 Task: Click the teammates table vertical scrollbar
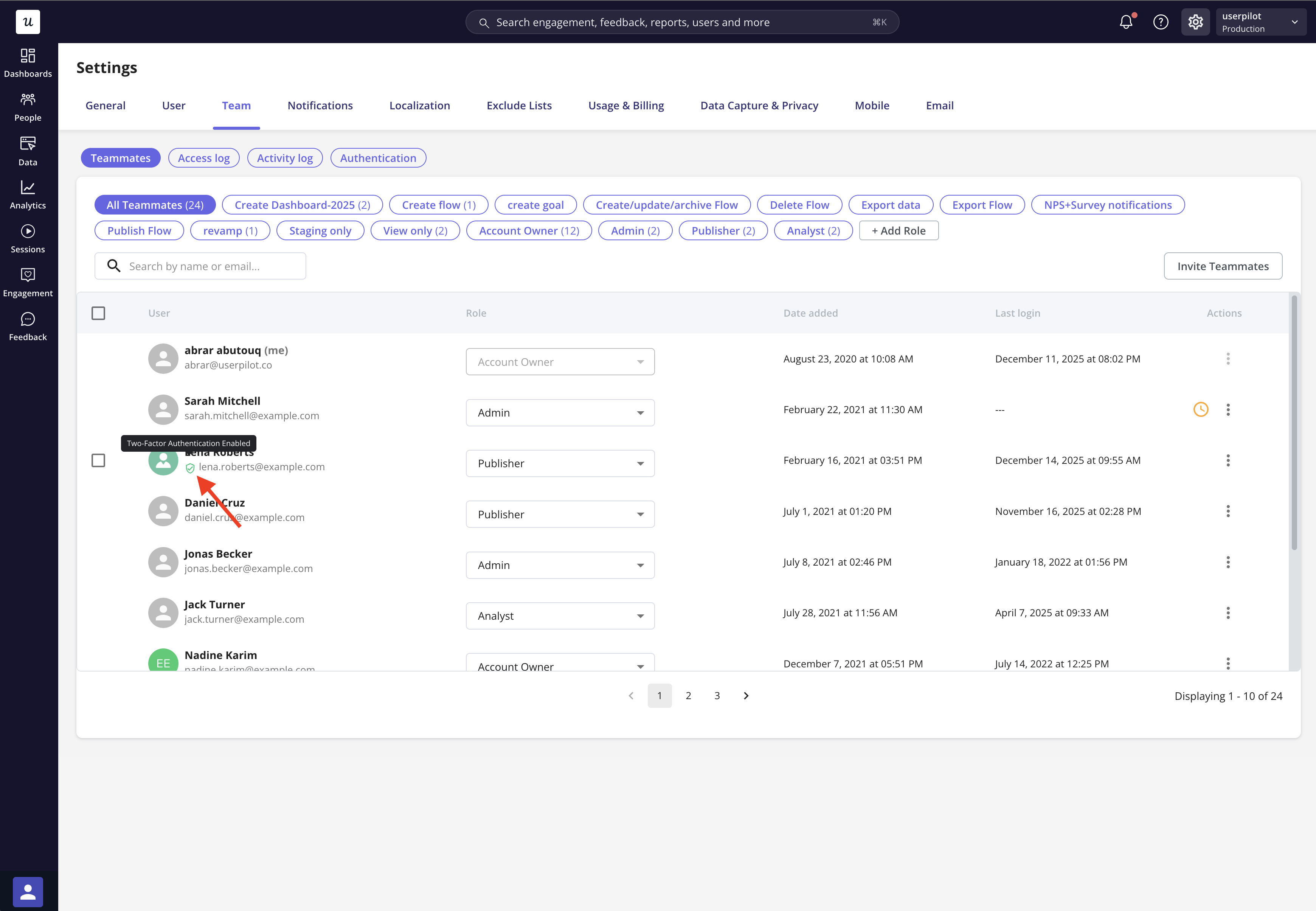pos(1294,422)
